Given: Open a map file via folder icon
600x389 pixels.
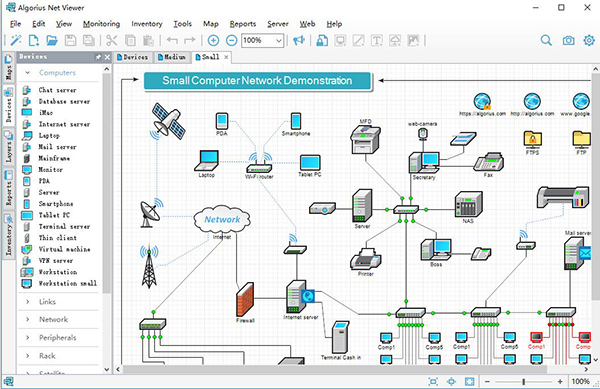Looking at the screenshot, I should coord(52,40).
